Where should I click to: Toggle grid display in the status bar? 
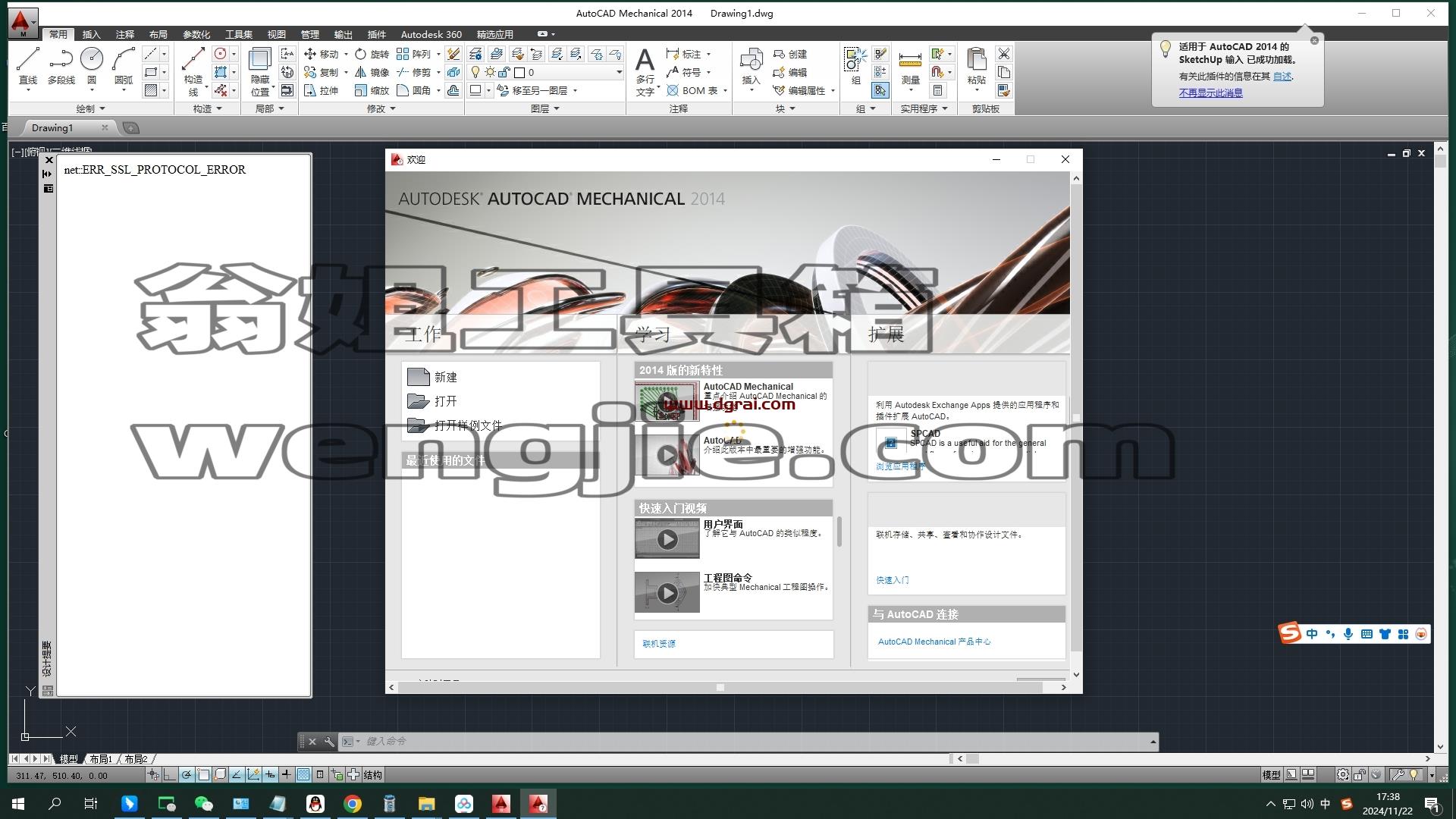[x=303, y=774]
